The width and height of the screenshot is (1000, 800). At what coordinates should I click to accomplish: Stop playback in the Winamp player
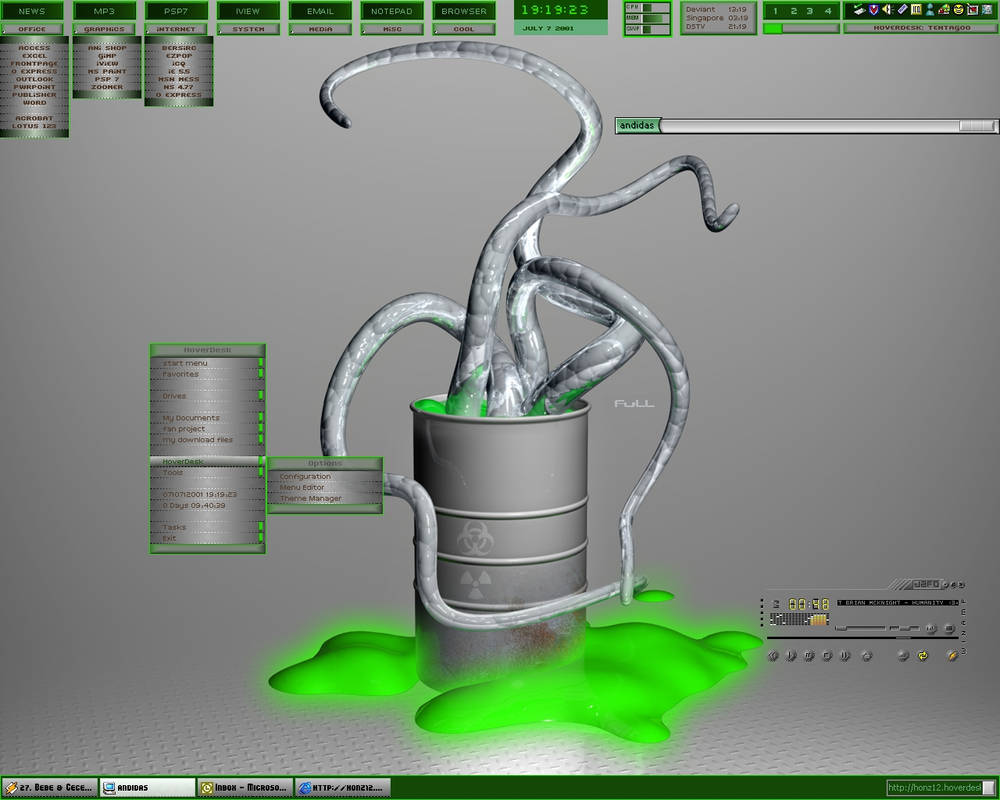coord(827,655)
